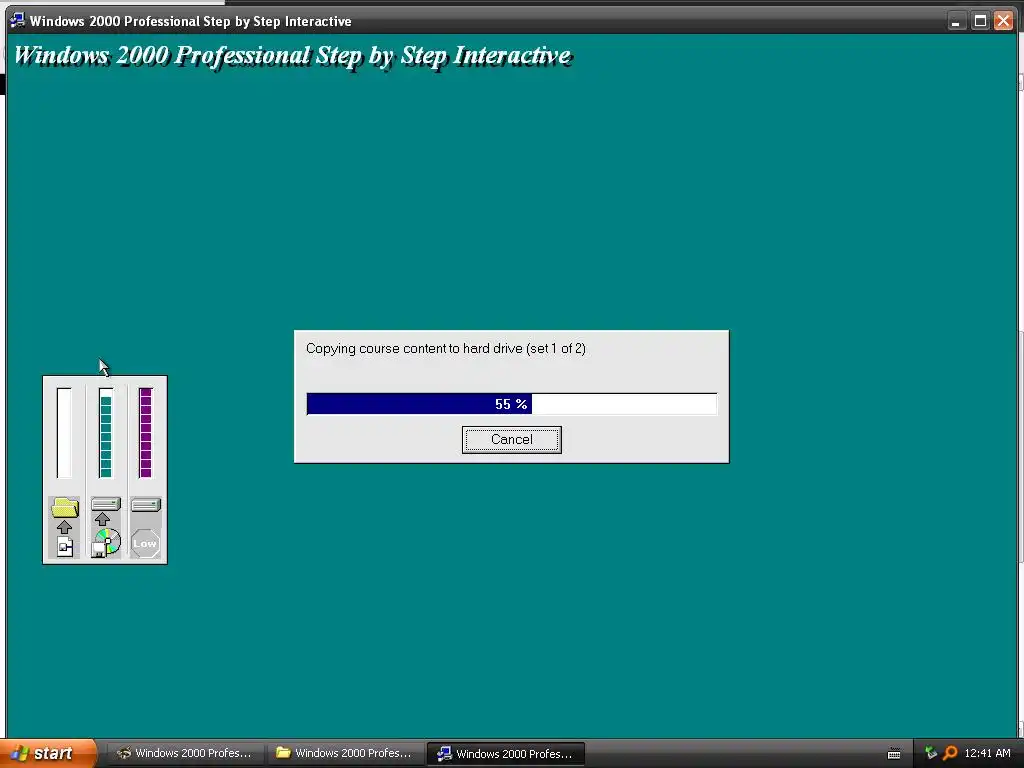Click the Copying course content status text

tap(445, 349)
